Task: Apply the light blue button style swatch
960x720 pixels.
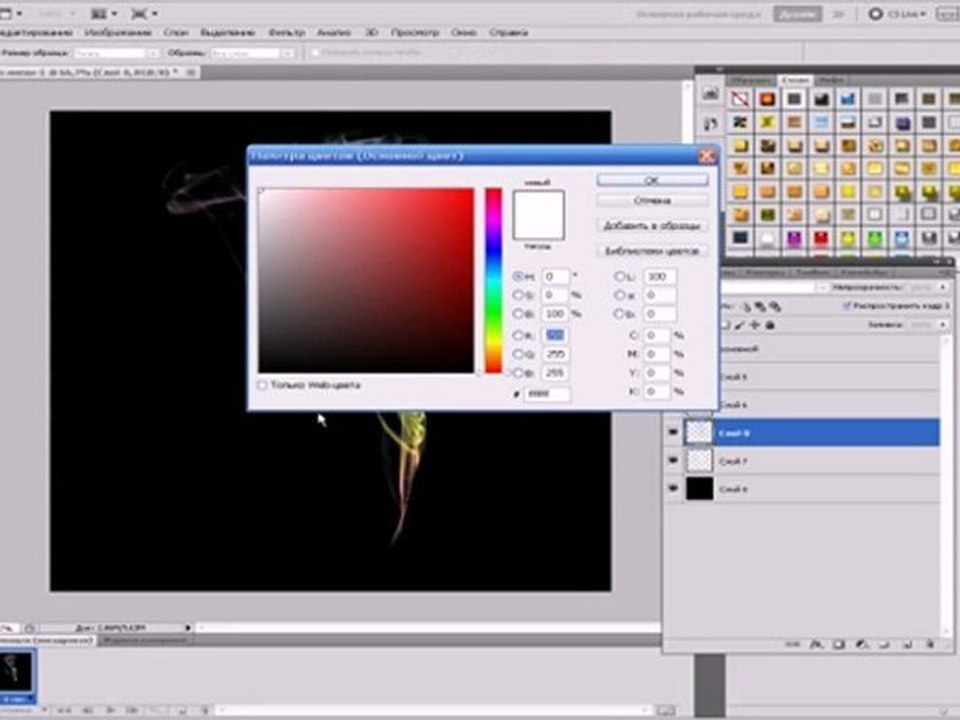Action: tap(902, 237)
